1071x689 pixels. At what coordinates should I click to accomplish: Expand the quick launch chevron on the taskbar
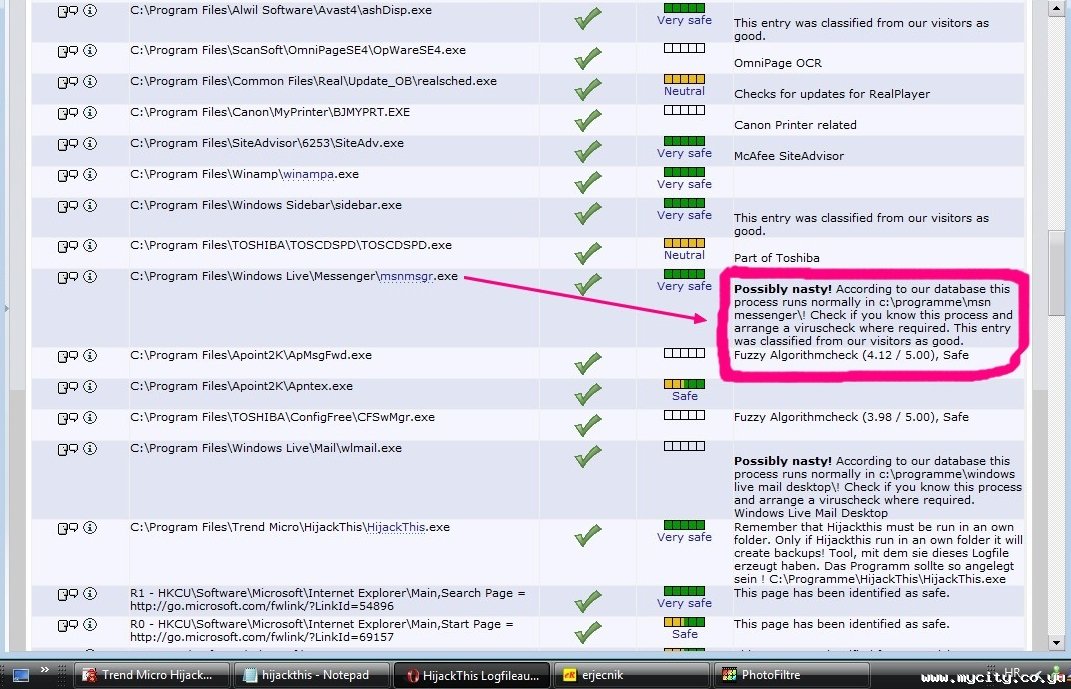pyautogui.click(x=45, y=670)
